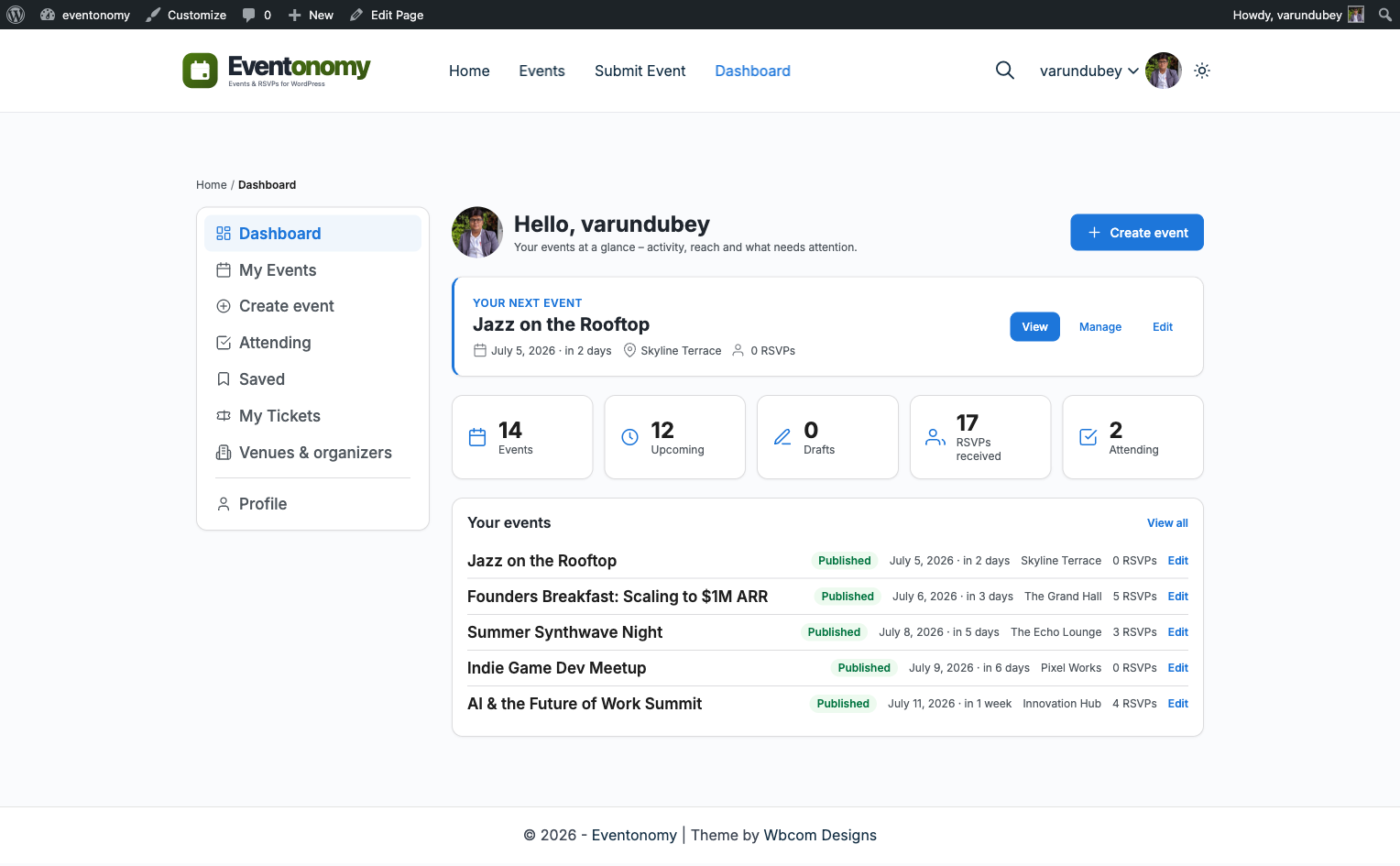Open Profile in the sidebar
Screen dimensions: 1400x866
(x=312, y=504)
